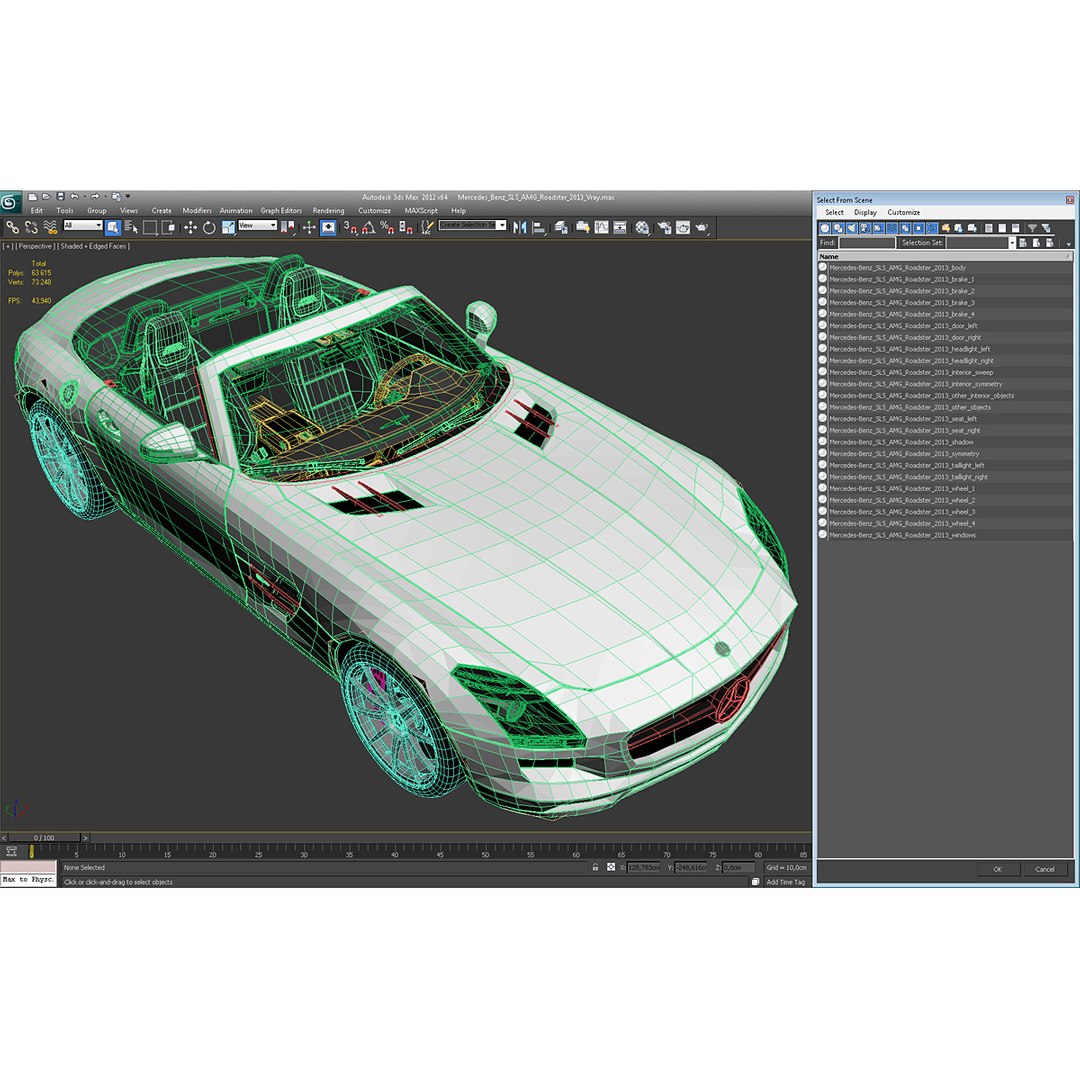The width and height of the screenshot is (1080, 1080).
Task: Activate the Select and Scale tool
Action: pos(228,227)
